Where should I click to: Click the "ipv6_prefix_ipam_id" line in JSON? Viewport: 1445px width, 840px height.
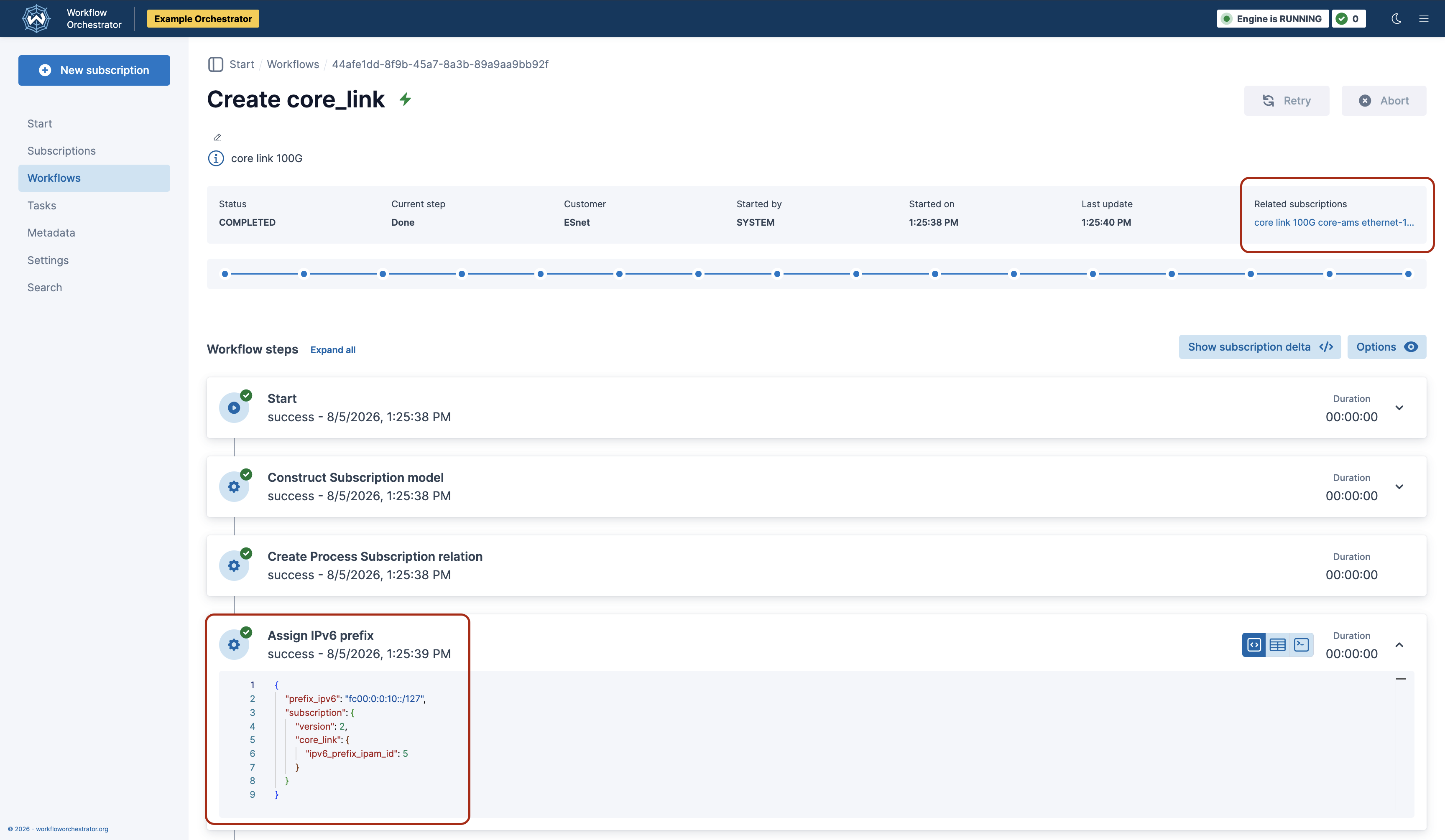pyautogui.click(x=357, y=753)
